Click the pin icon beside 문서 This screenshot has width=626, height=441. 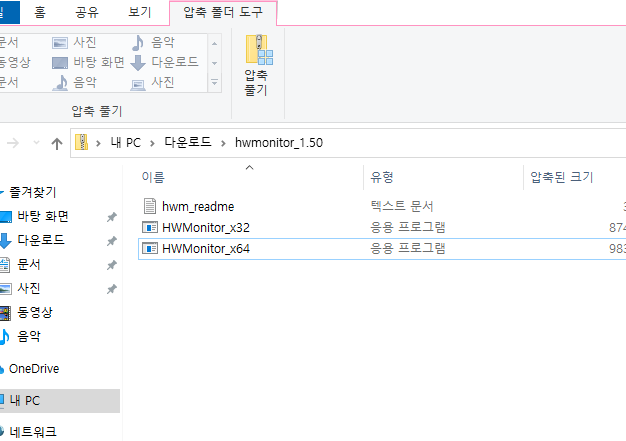click(112, 265)
